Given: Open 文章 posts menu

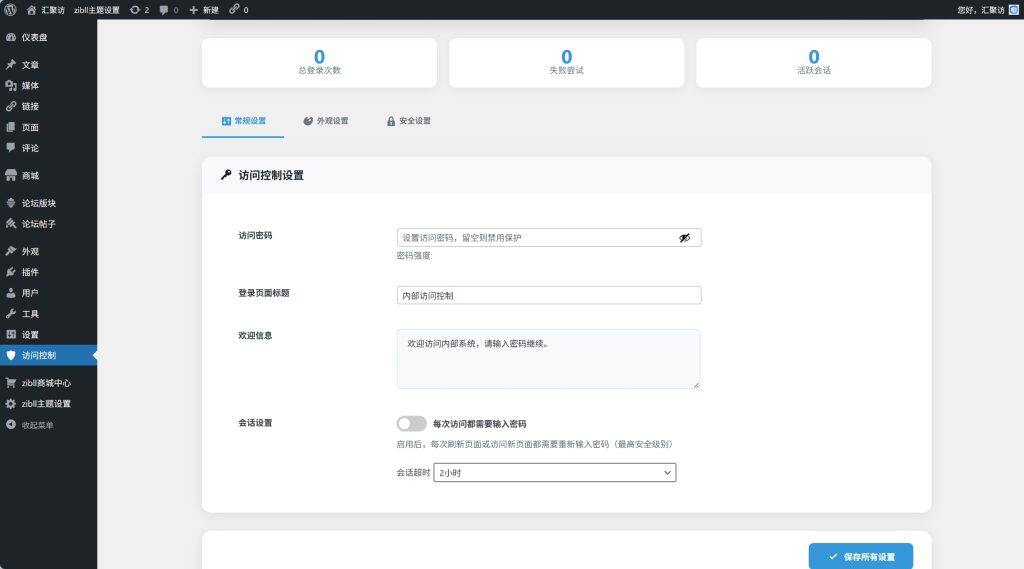Looking at the screenshot, I should click(x=48, y=65).
